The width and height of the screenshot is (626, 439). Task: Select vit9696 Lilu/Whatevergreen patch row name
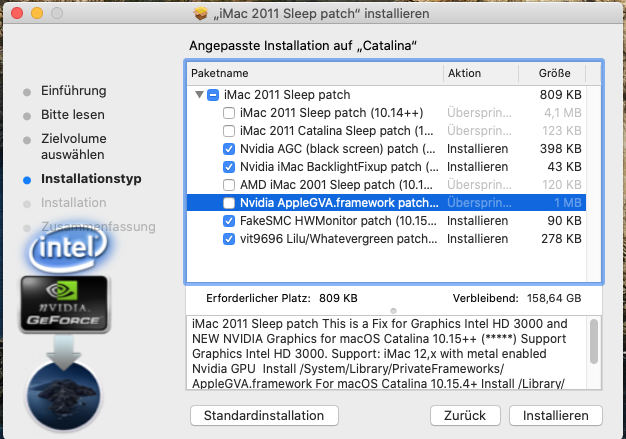coord(339,239)
